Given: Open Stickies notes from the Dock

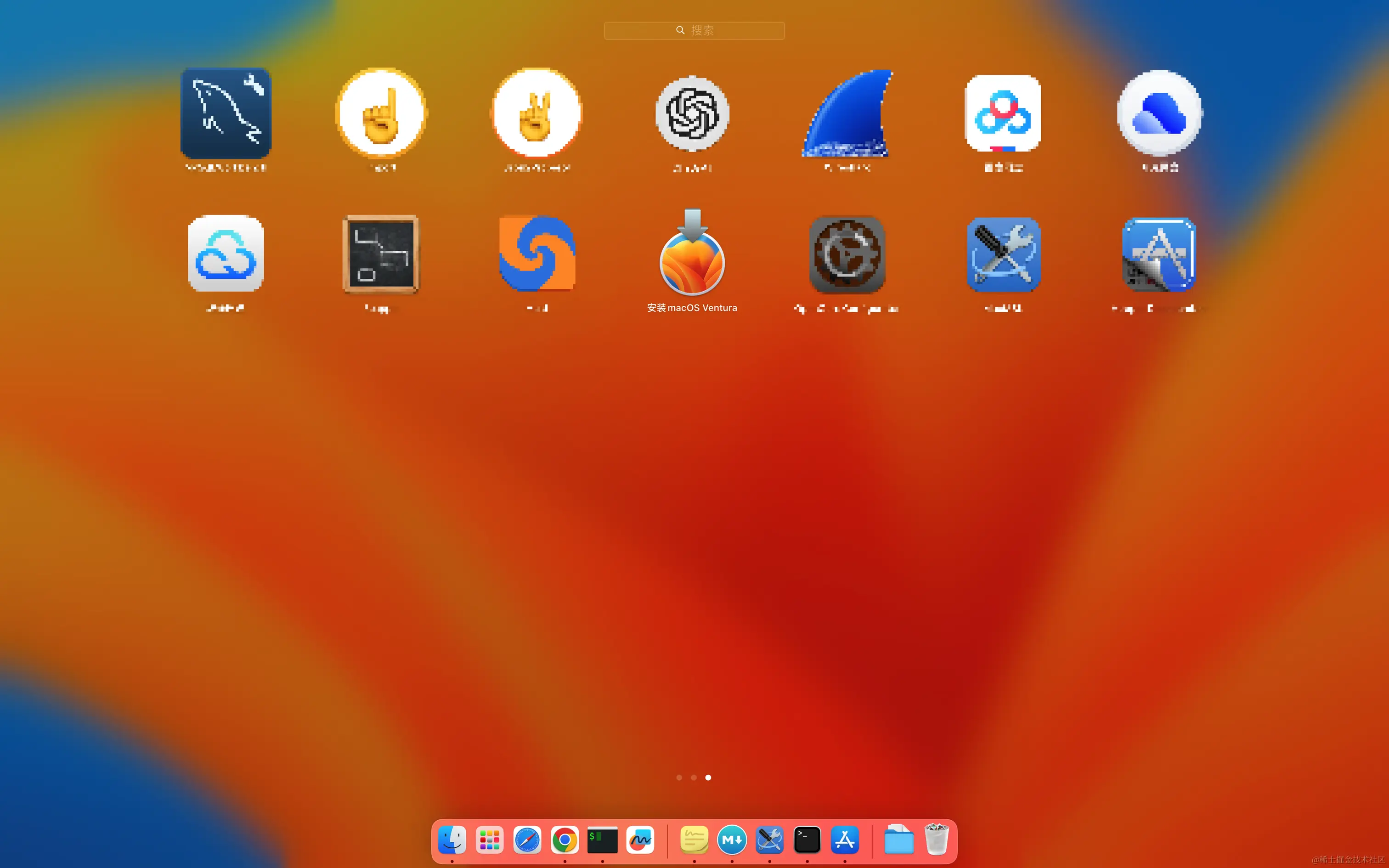Looking at the screenshot, I should [x=694, y=840].
